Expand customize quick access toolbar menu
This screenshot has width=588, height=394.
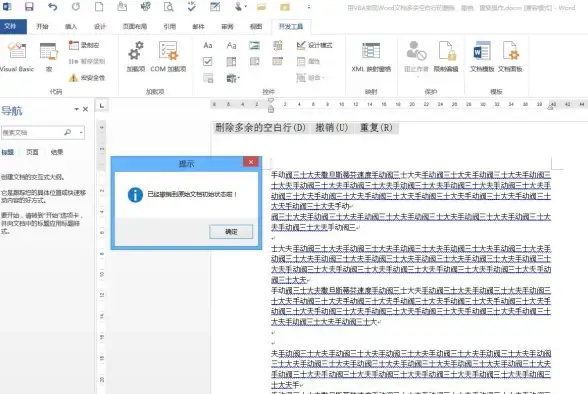coord(309,7)
